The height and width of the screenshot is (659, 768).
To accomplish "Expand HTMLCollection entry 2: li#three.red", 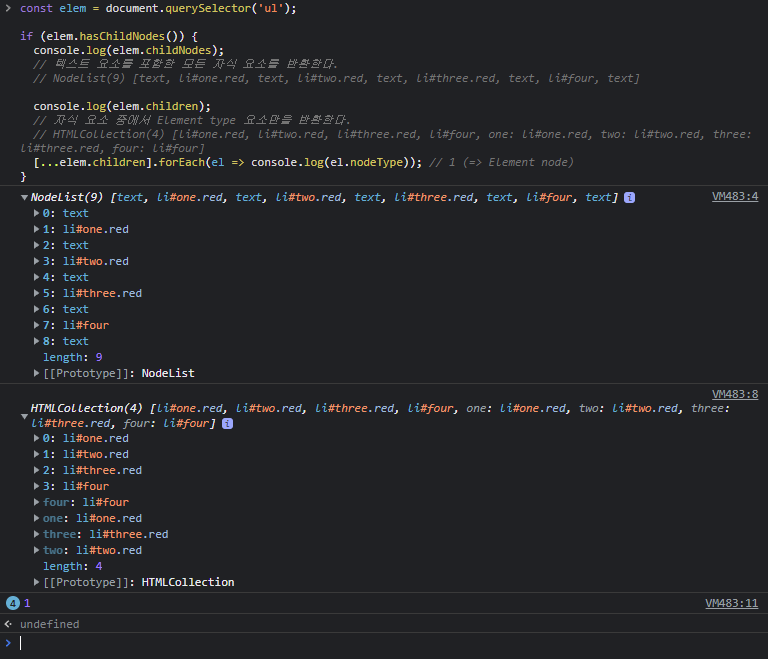I will 36,470.
